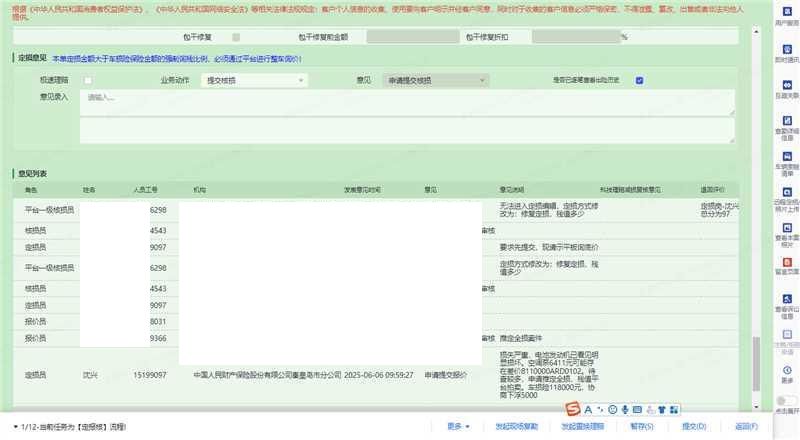
Task: Uncheck the 是否已读苹查者出险历史 checkbox
Action: pyautogui.click(x=639, y=80)
